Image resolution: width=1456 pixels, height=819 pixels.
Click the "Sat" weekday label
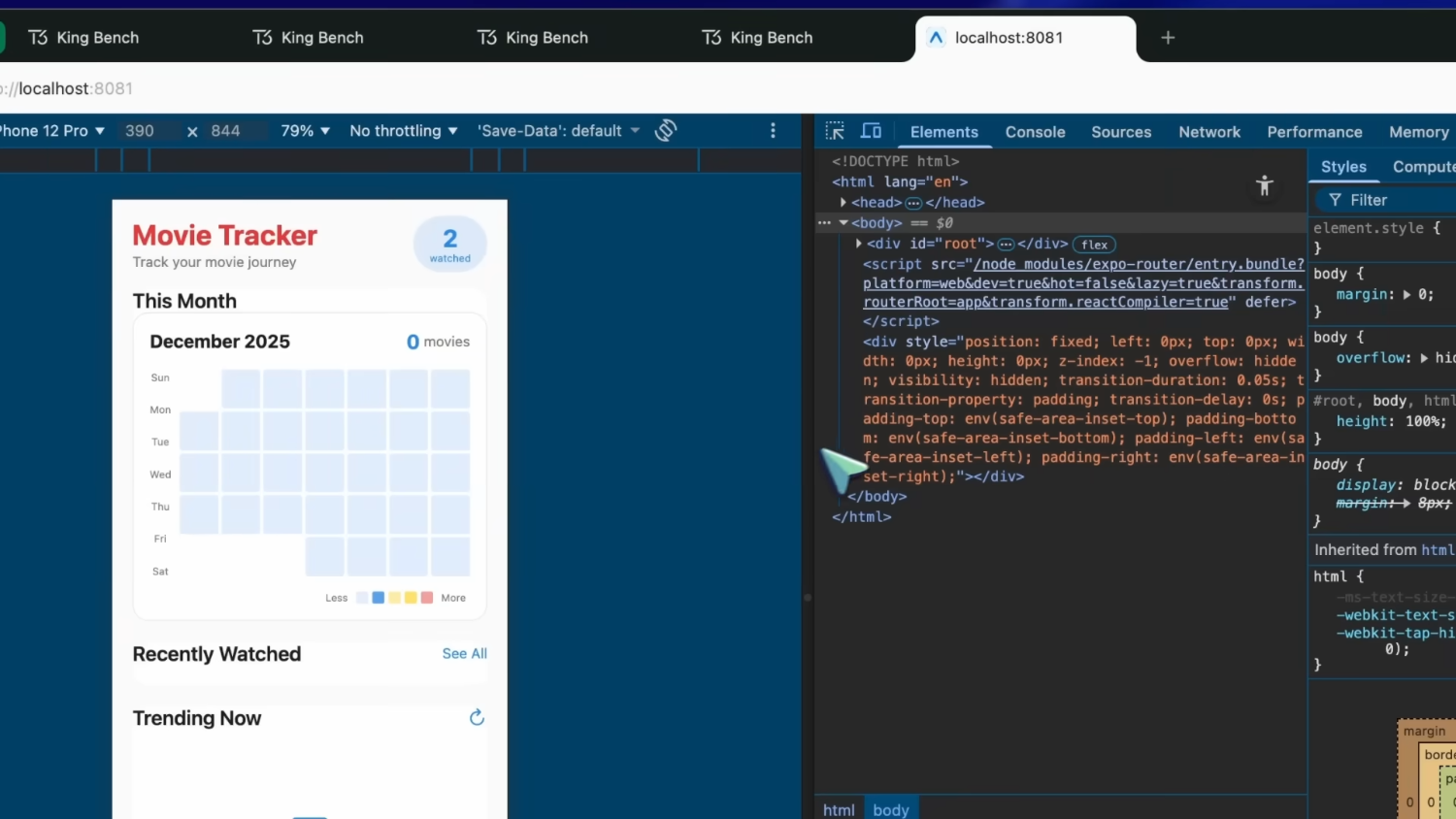(x=160, y=572)
